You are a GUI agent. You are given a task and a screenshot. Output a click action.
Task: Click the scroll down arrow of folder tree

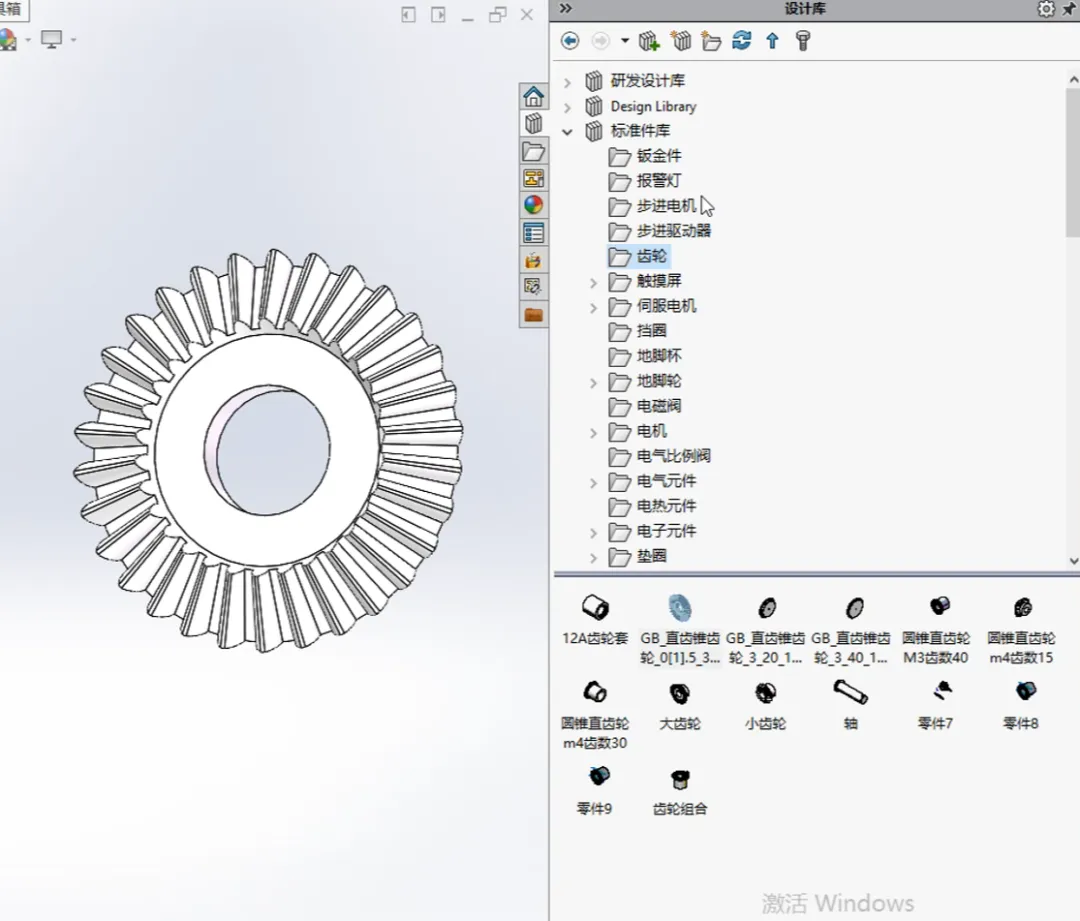(x=1073, y=561)
